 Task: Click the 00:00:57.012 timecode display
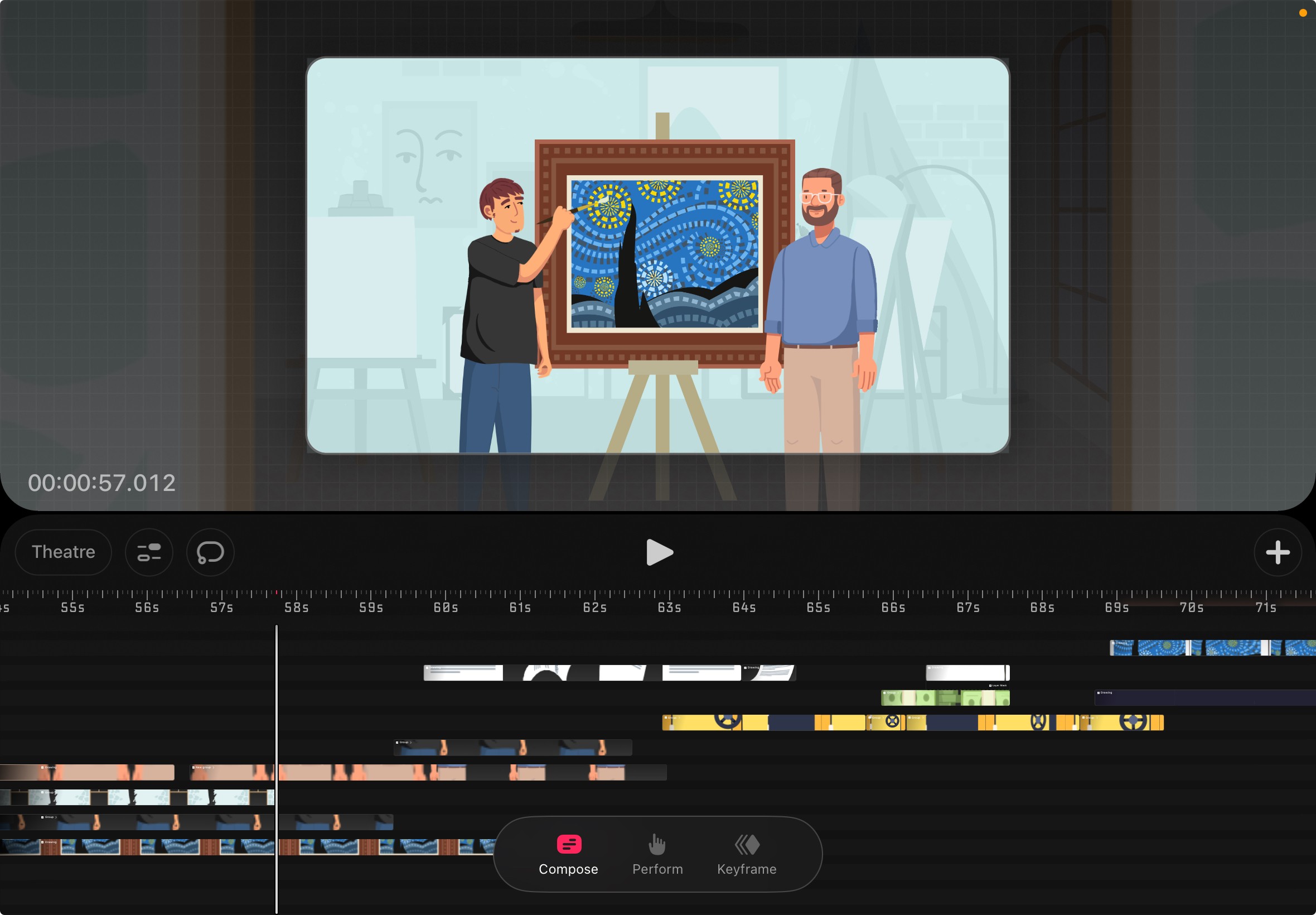tap(102, 483)
